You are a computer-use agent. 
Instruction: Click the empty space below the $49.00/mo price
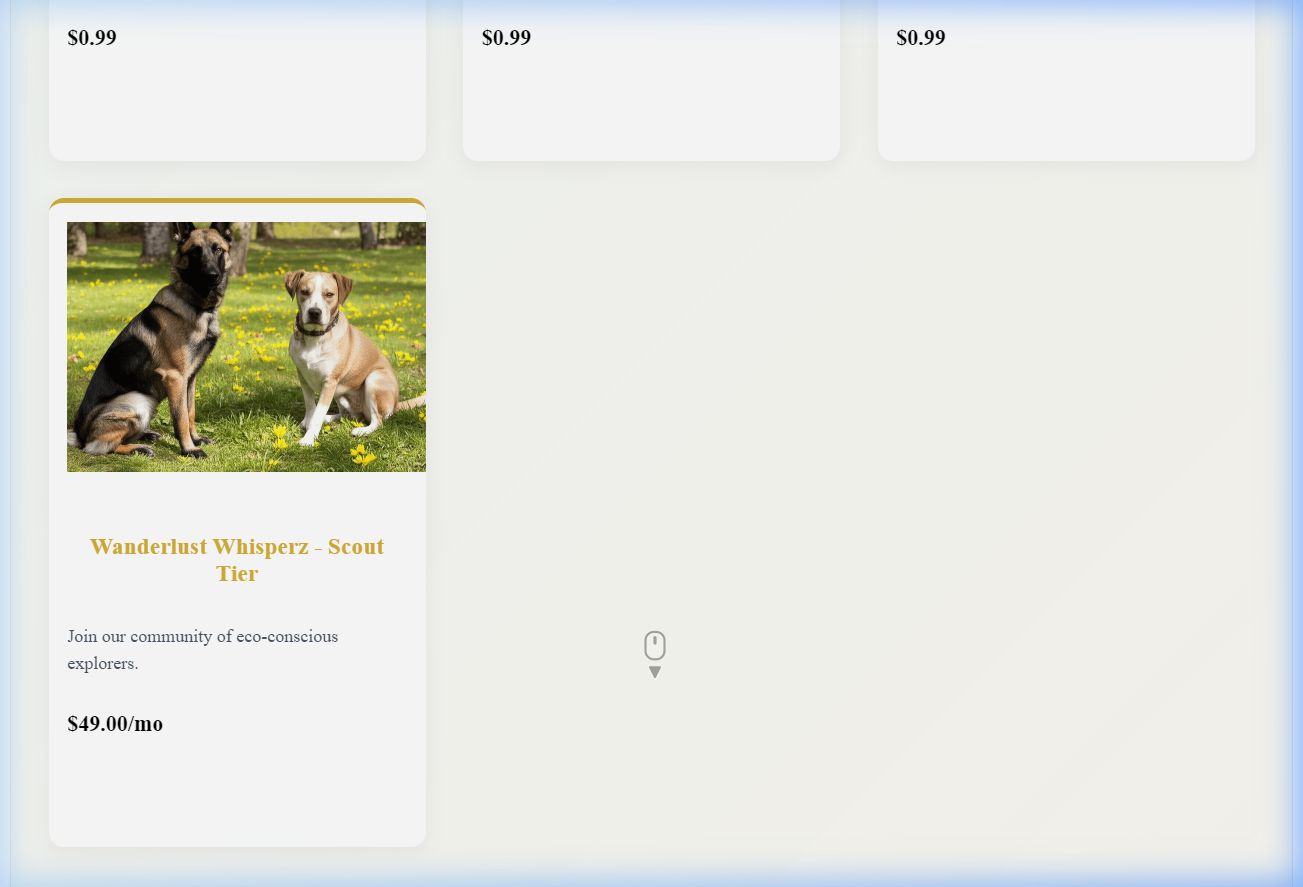click(237, 795)
